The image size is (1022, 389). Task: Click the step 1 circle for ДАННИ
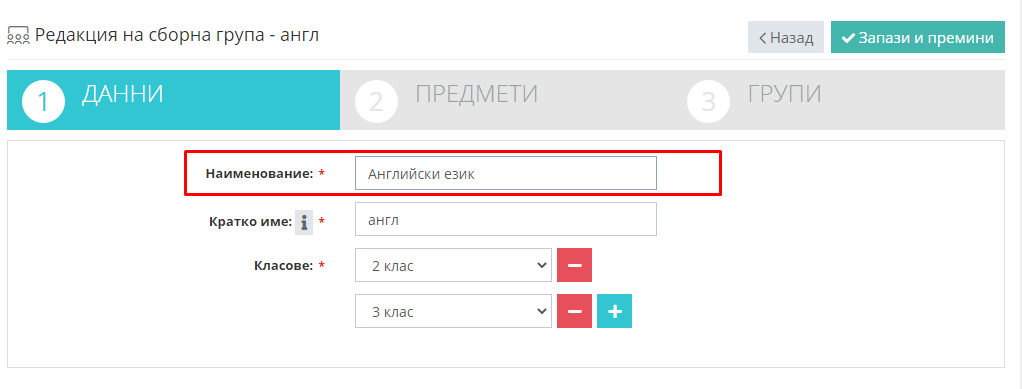tap(44, 102)
